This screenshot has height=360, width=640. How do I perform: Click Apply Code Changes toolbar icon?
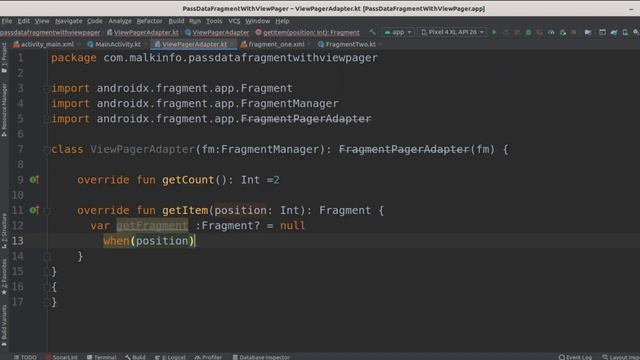pos(517,32)
